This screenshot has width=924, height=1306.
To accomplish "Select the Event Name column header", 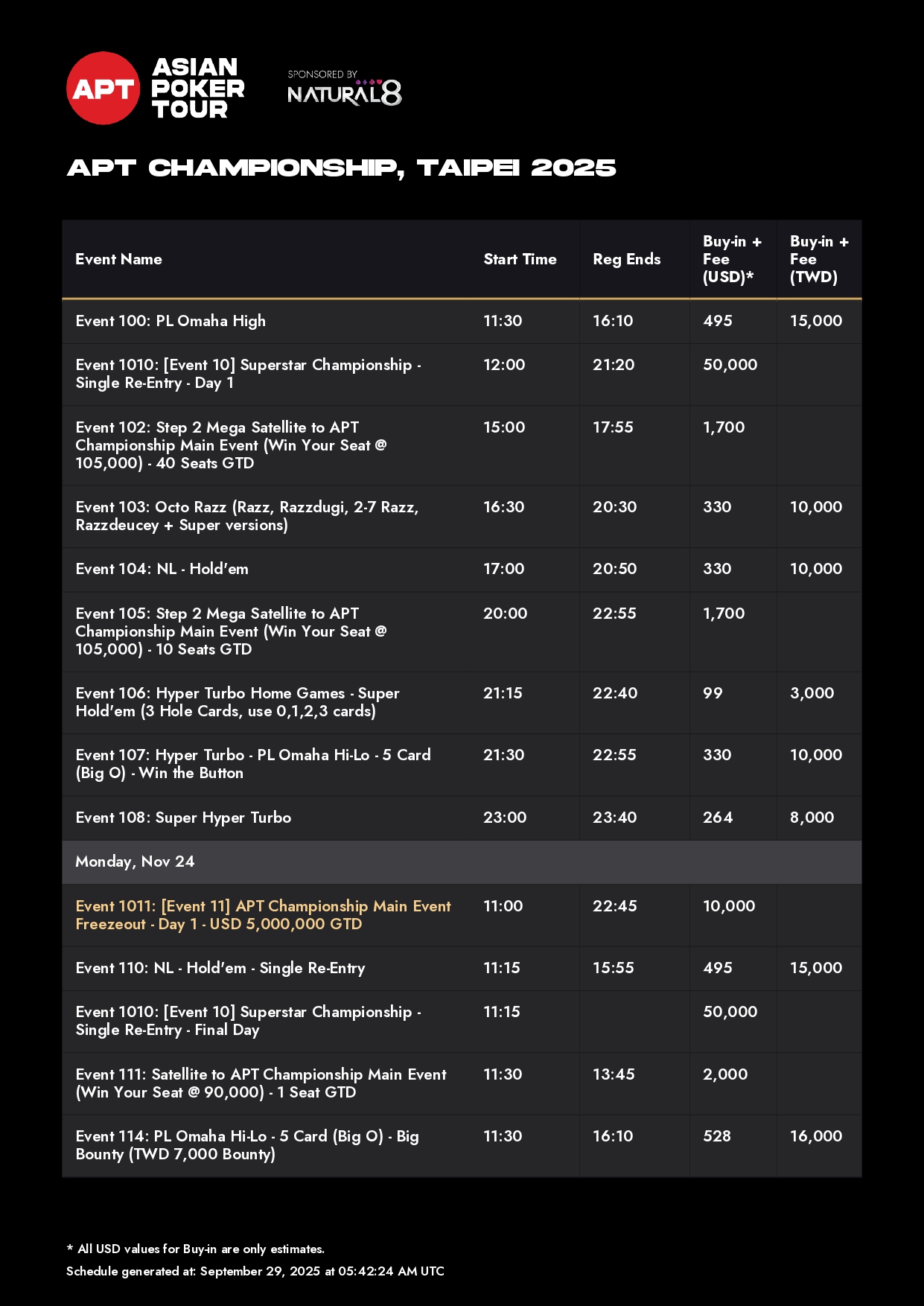I will 118,259.
